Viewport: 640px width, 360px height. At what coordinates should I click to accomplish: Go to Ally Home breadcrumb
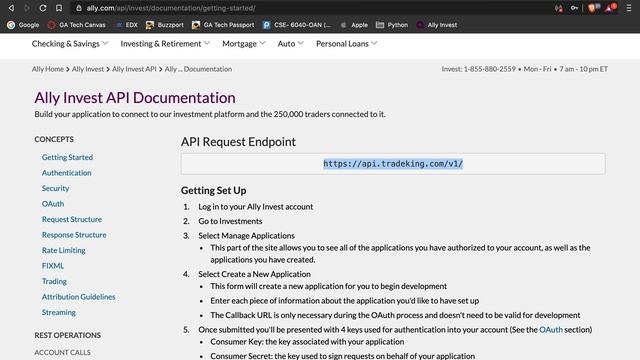(x=48, y=69)
